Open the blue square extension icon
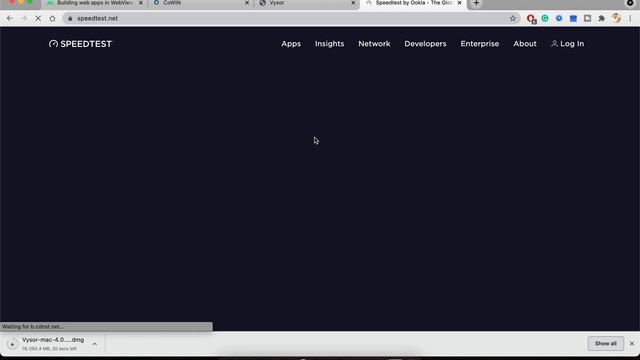 [x=573, y=18]
